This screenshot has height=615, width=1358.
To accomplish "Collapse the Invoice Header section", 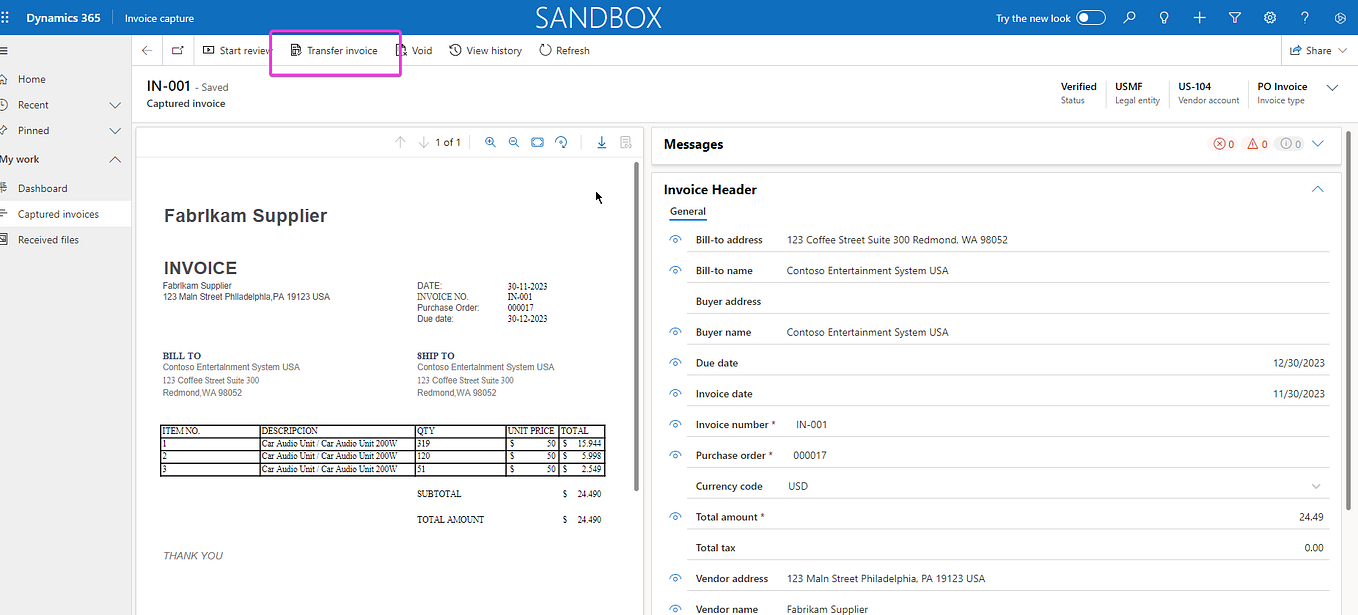I will pyautogui.click(x=1317, y=188).
